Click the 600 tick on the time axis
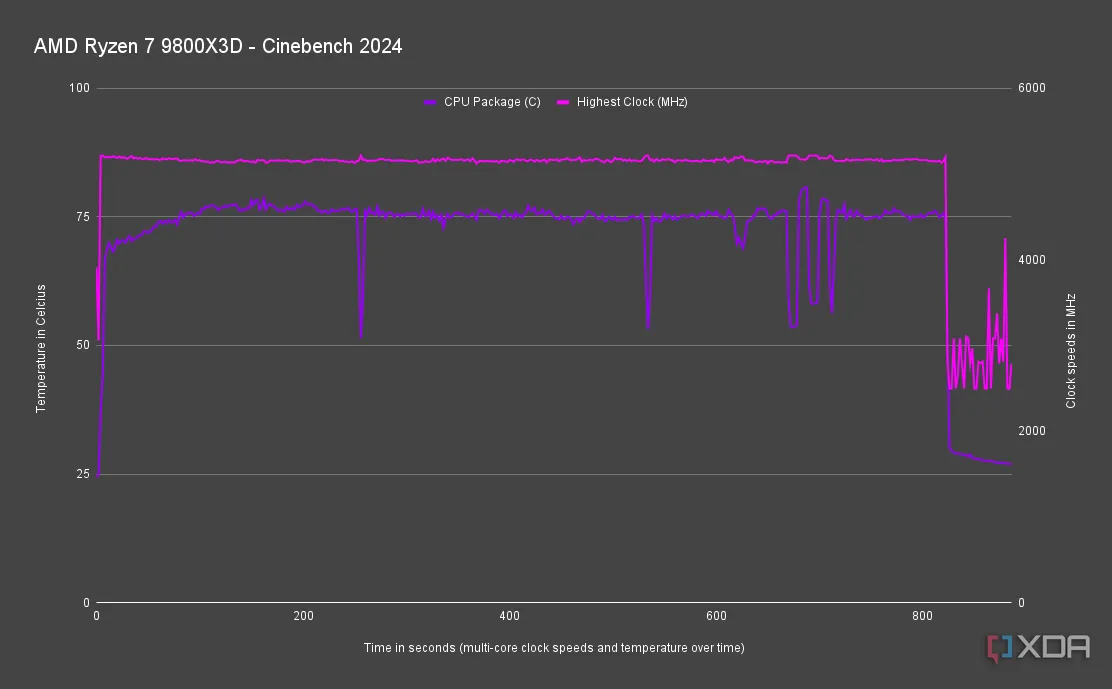The height and width of the screenshot is (689, 1112). coord(716,617)
